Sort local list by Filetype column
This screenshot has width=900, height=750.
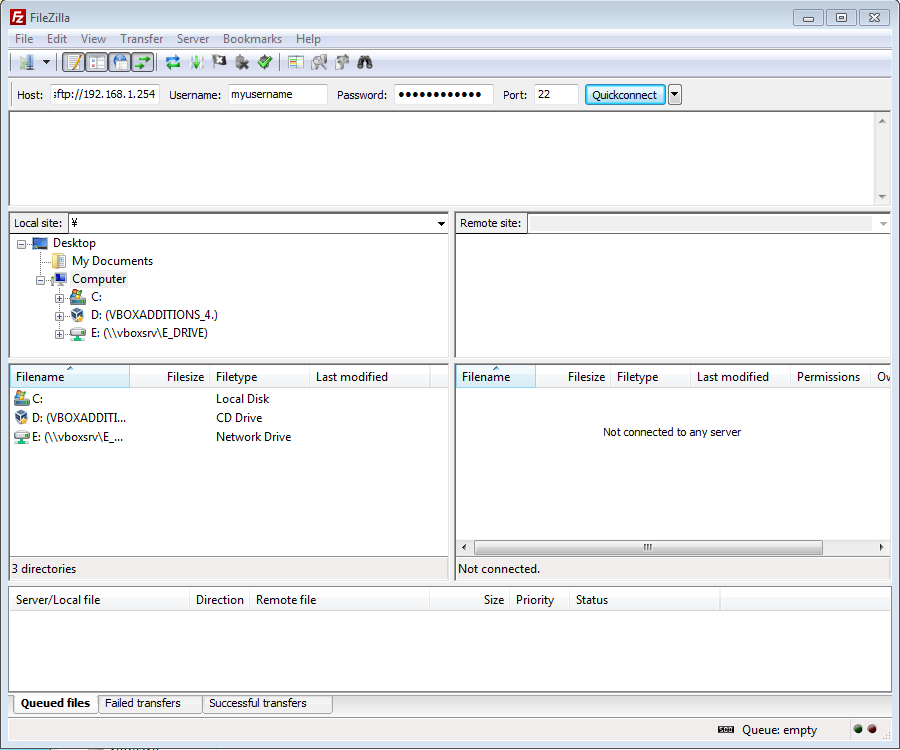[259, 376]
